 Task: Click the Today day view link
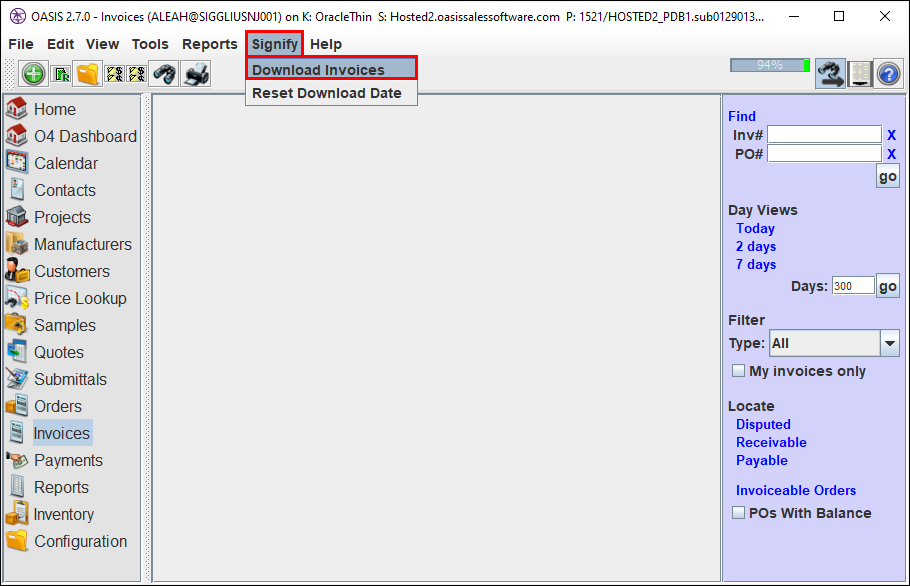point(755,229)
